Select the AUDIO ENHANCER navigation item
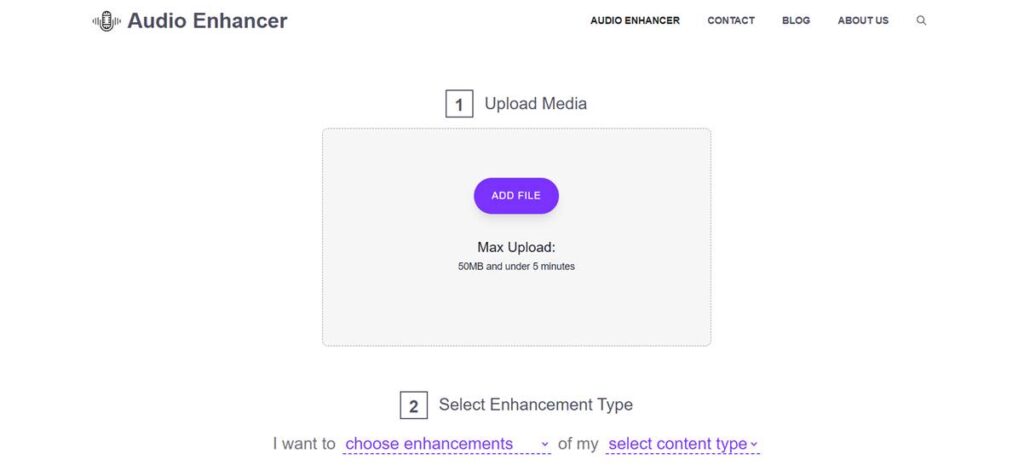This screenshot has height=471, width=1024. click(635, 20)
